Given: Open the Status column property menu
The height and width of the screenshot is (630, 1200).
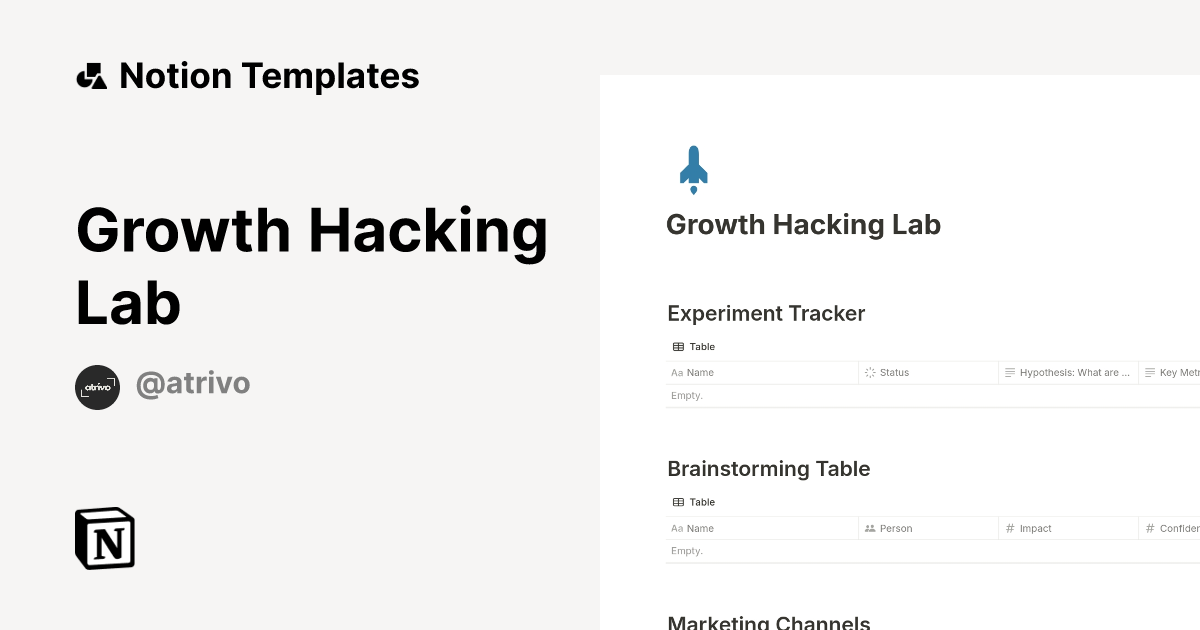Looking at the screenshot, I should pyautogui.click(x=895, y=372).
